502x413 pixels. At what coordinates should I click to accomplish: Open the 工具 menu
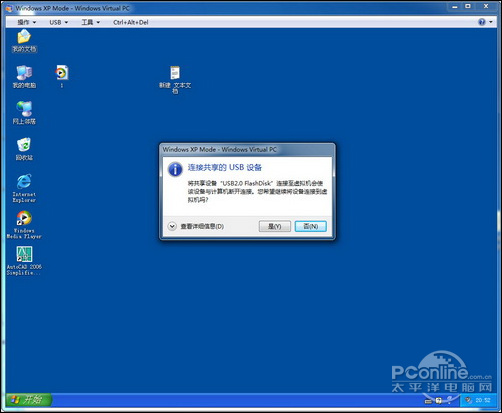coord(91,22)
